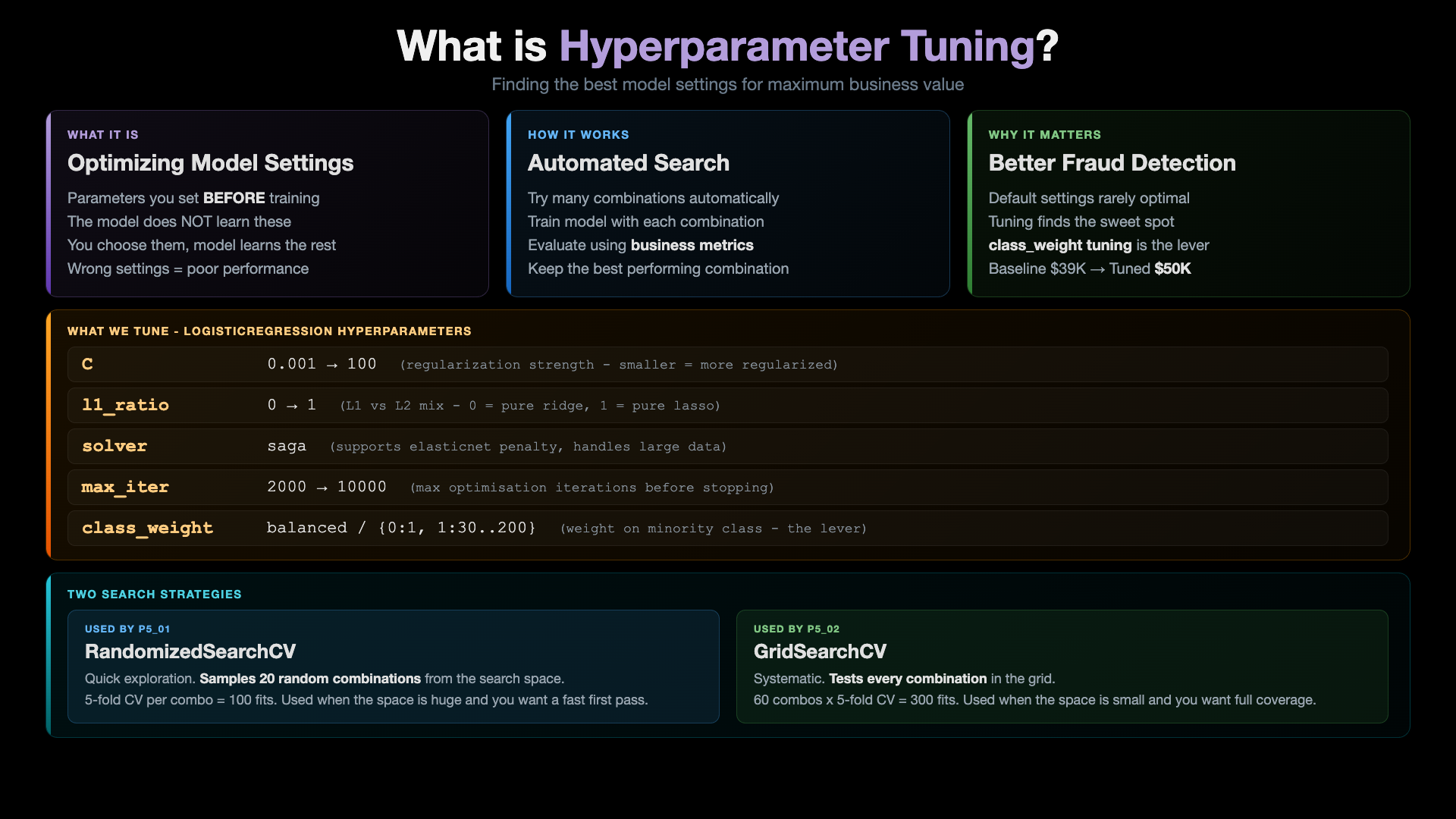
Task: Click the HOW IT WORKS label
Action: pyautogui.click(x=579, y=135)
